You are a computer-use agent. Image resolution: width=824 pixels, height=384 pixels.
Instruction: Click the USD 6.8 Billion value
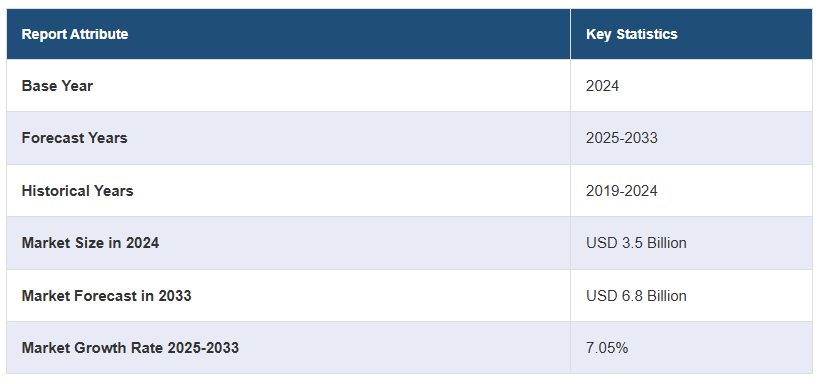pos(636,296)
